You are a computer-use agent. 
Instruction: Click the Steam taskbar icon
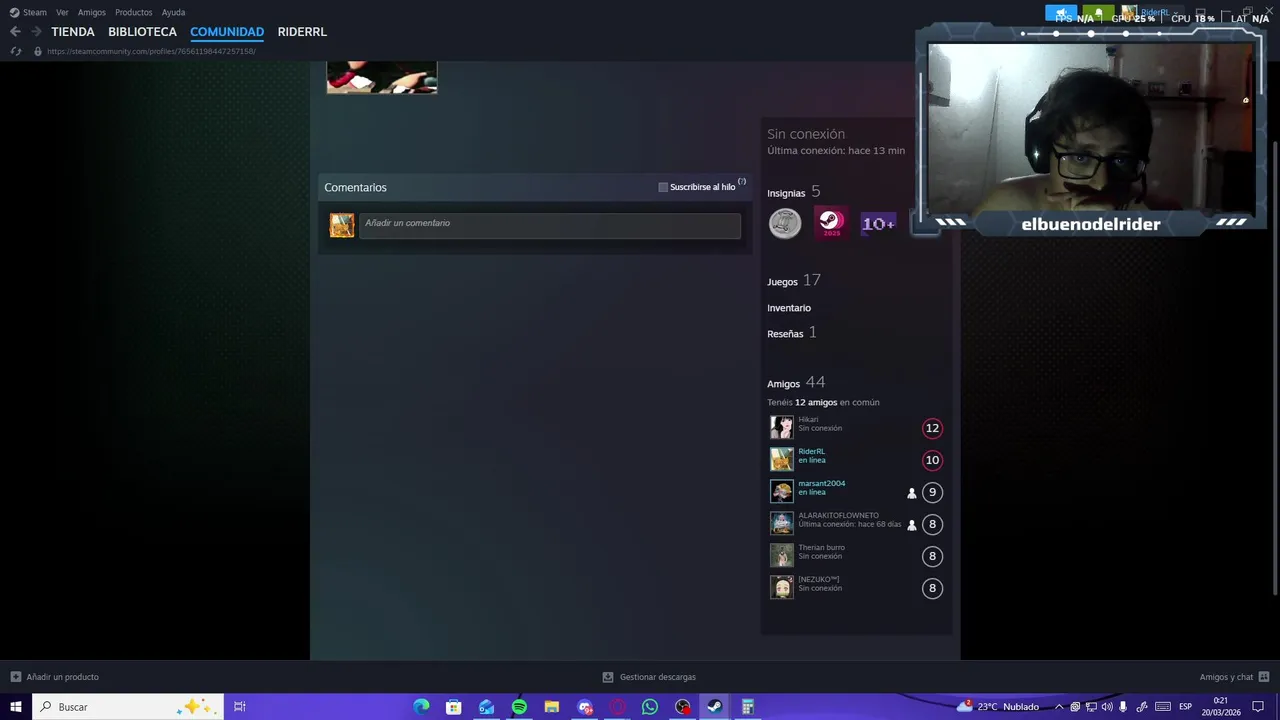715,707
